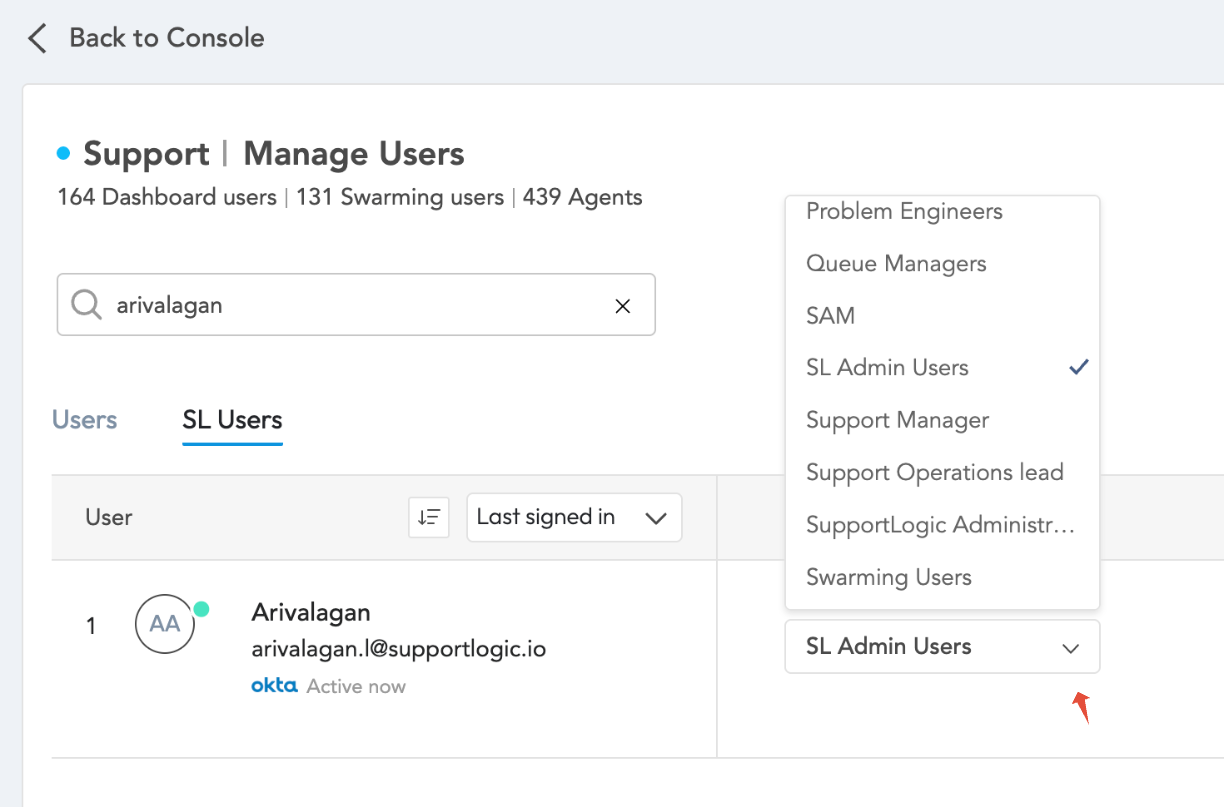Viewport: 1224px width, 807px height.
Task: Open the Last signed in dropdown
Action: coord(574,517)
